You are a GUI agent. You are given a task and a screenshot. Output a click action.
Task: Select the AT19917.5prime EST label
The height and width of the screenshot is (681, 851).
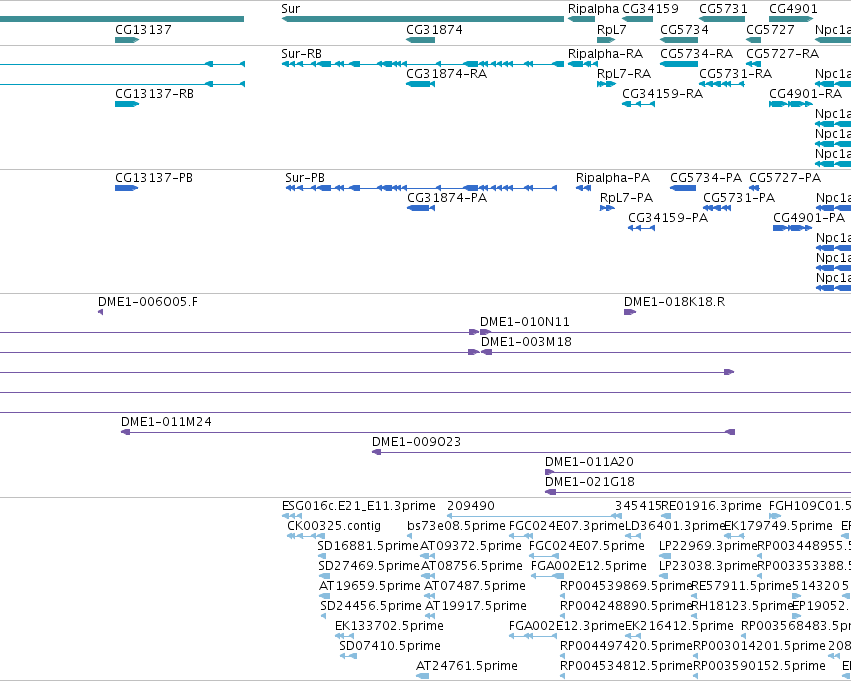476,606
